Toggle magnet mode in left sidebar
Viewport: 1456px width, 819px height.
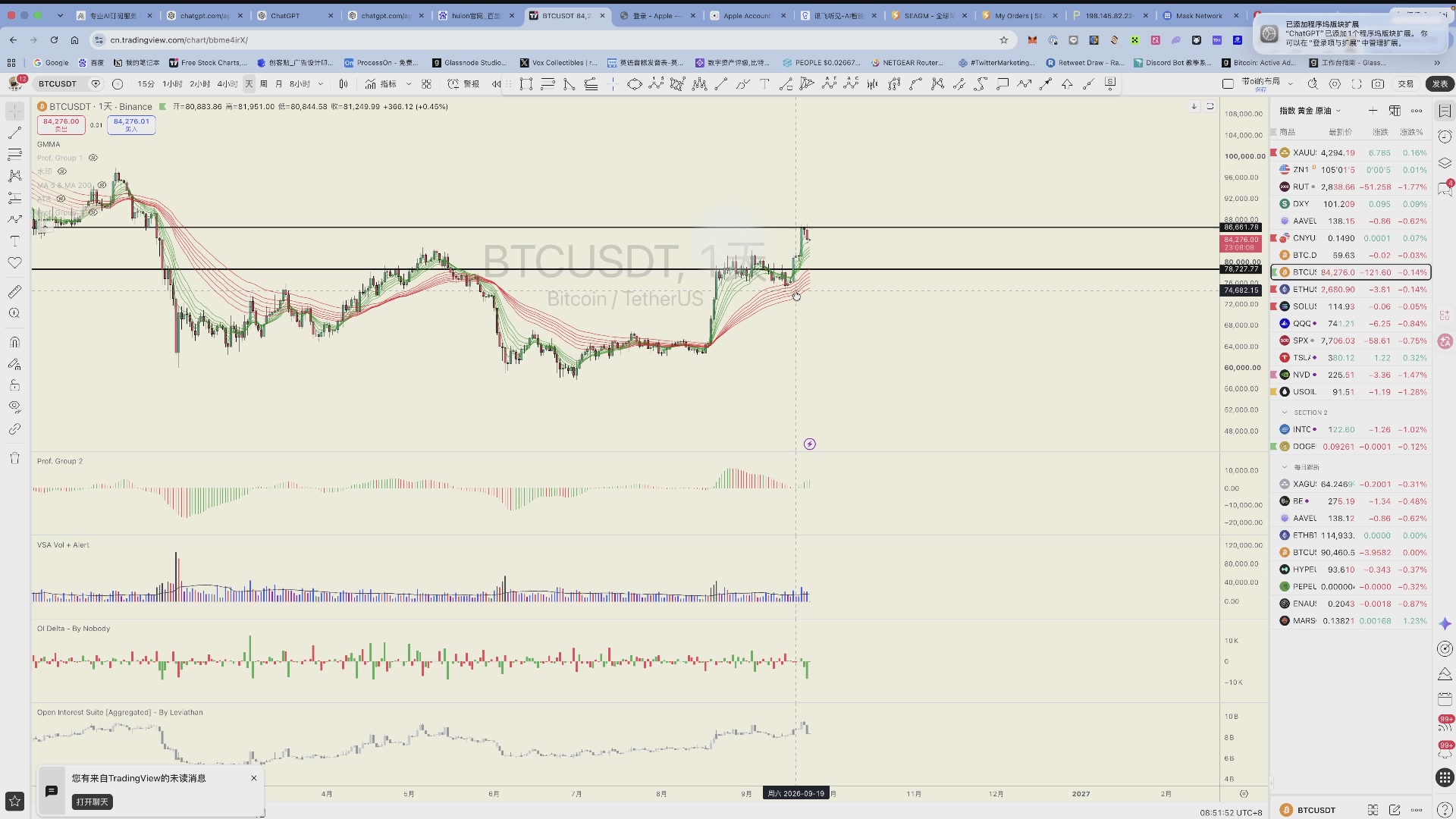click(14, 342)
